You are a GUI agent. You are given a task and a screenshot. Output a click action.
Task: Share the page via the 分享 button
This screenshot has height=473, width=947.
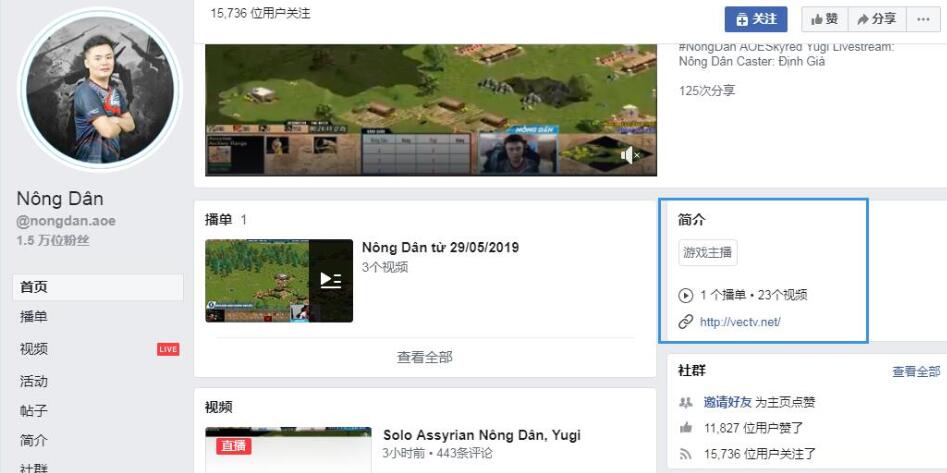(x=875, y=19)
